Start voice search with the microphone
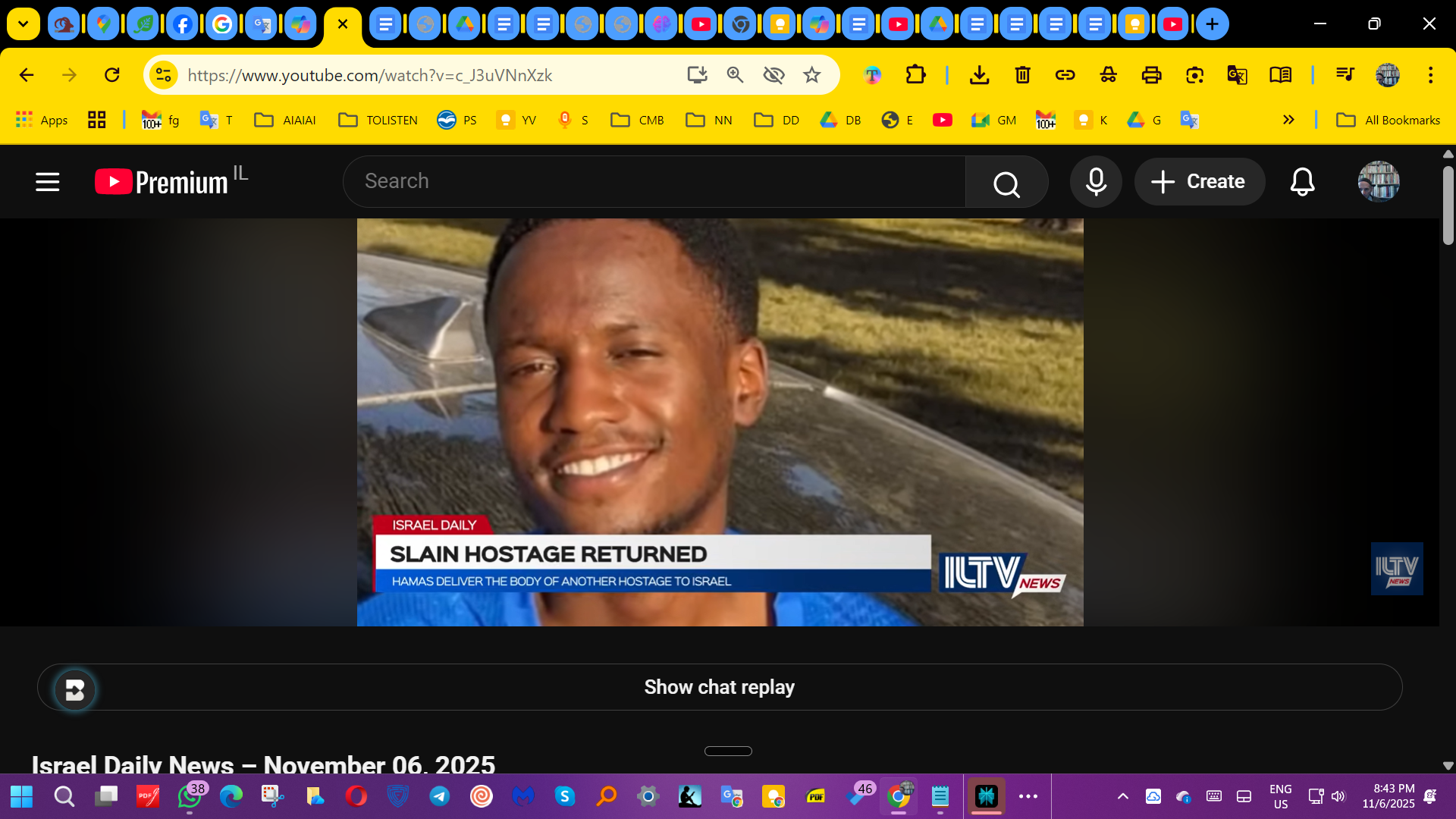The height and width of the screenshot is (819, 1456). tap(1096, 182)
